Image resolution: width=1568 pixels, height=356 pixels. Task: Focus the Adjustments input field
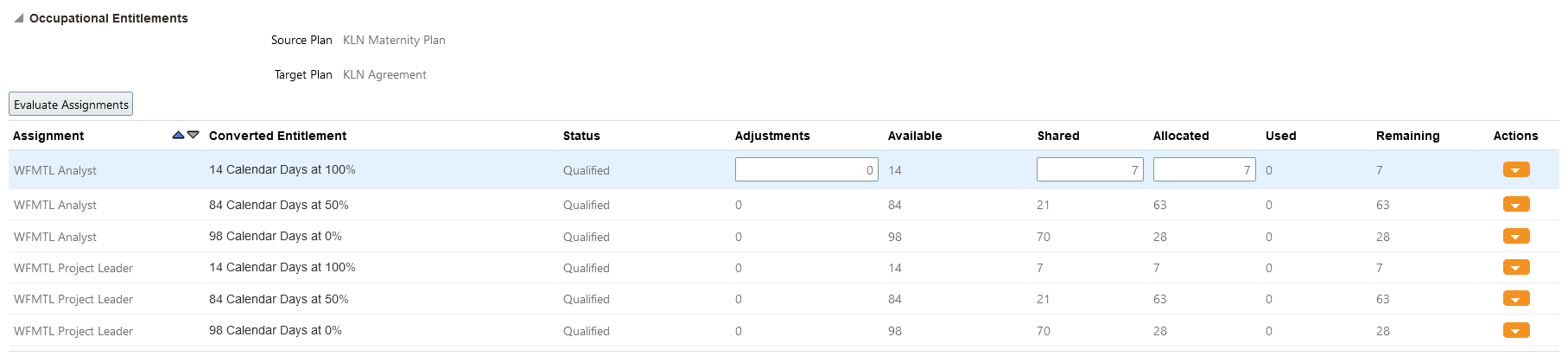pos(806,170)
